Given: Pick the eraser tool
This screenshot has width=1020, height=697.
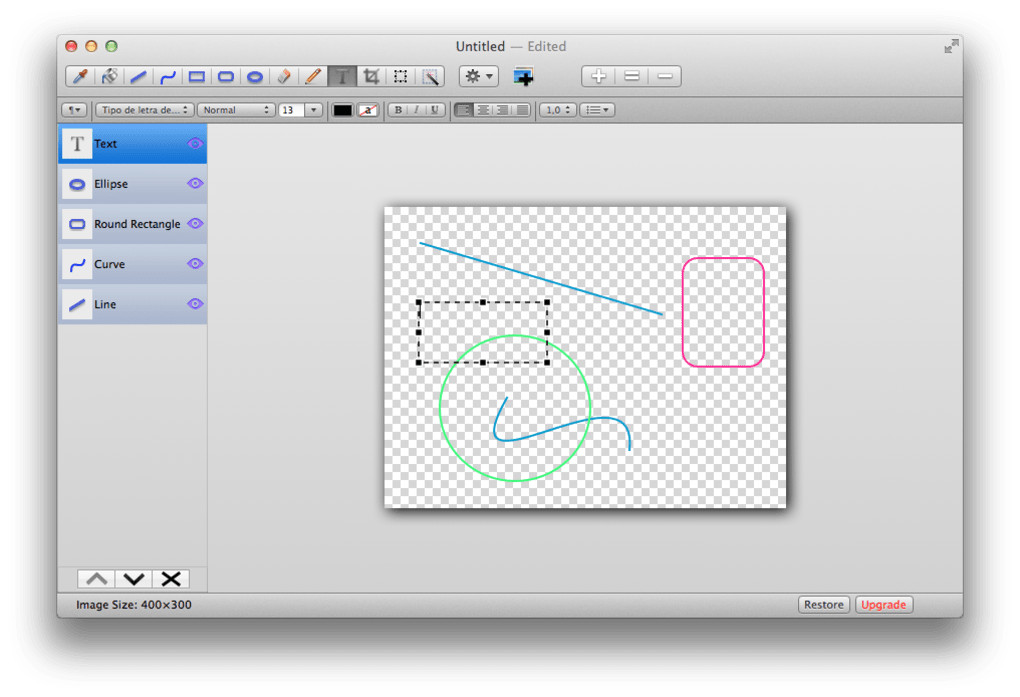Looking at the screenshot, I should 284,76.
